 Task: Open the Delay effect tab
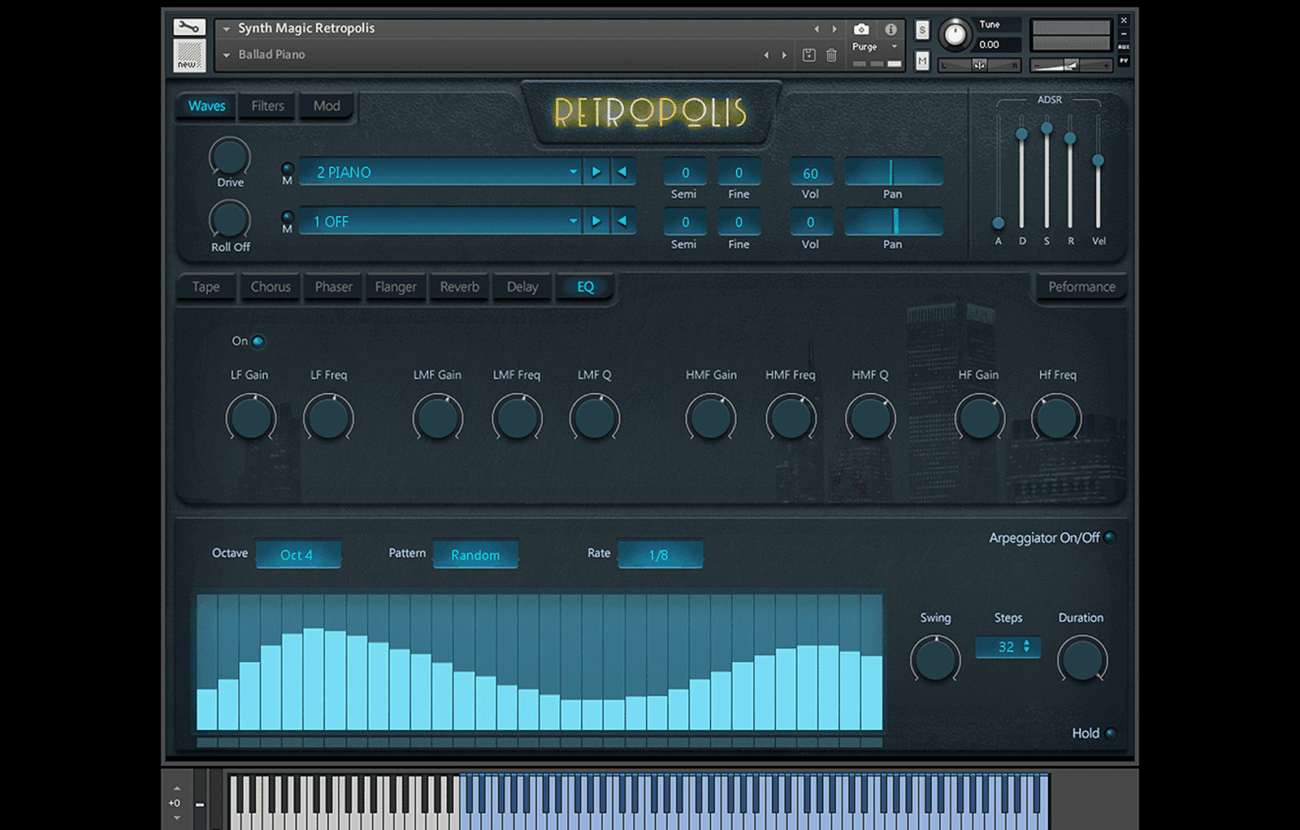[x=522, y=287]
